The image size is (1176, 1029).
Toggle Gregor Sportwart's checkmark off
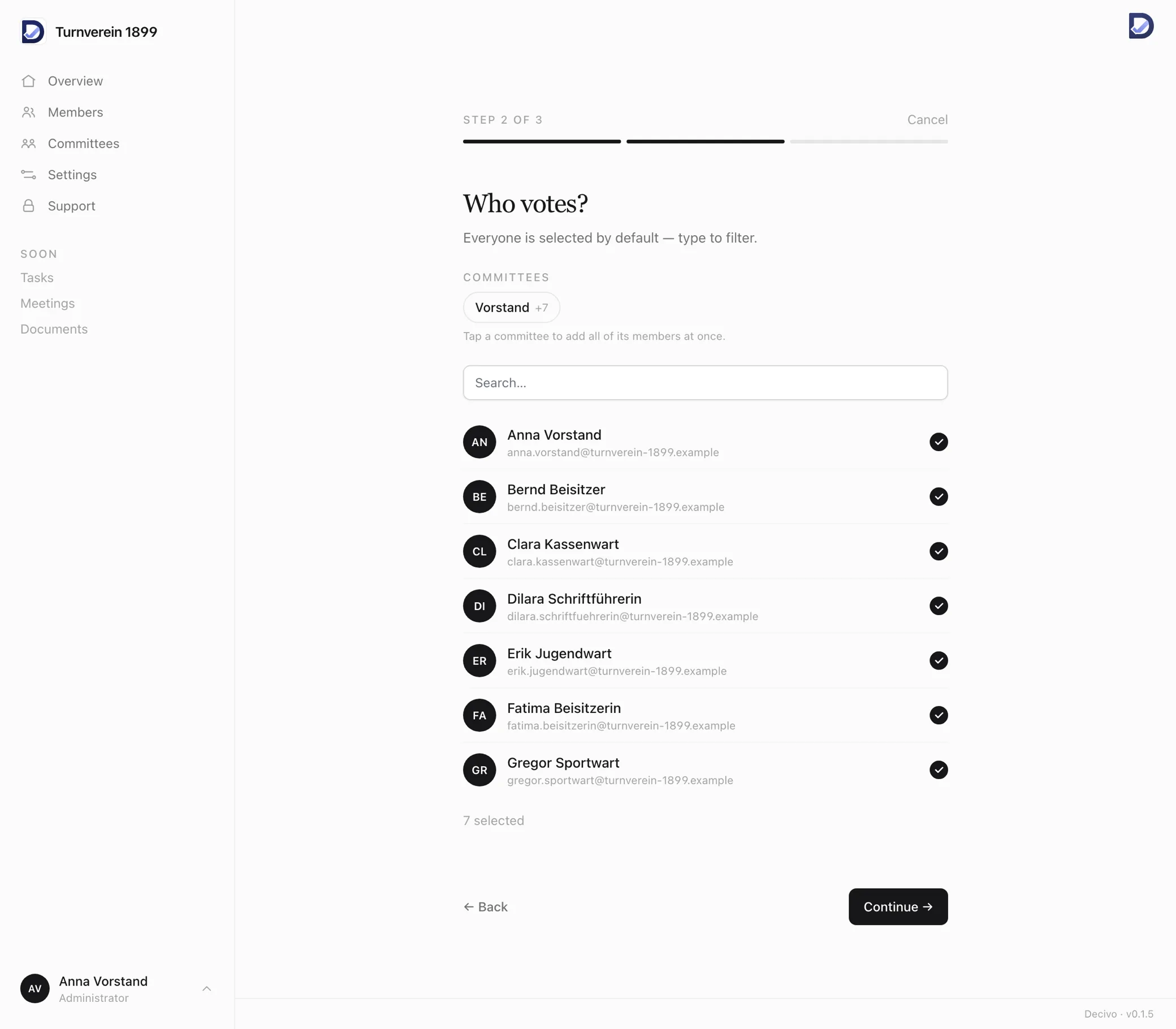(939, 769)
